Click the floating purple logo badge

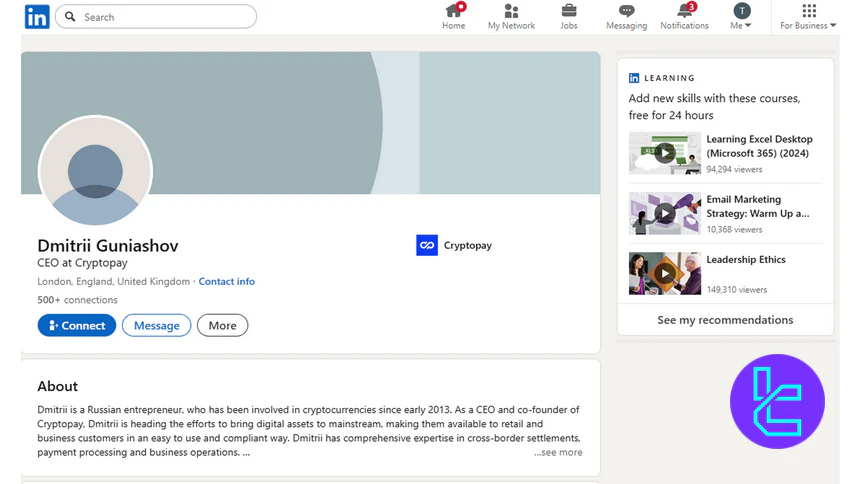pyautogui.click(x=777, y=401)
